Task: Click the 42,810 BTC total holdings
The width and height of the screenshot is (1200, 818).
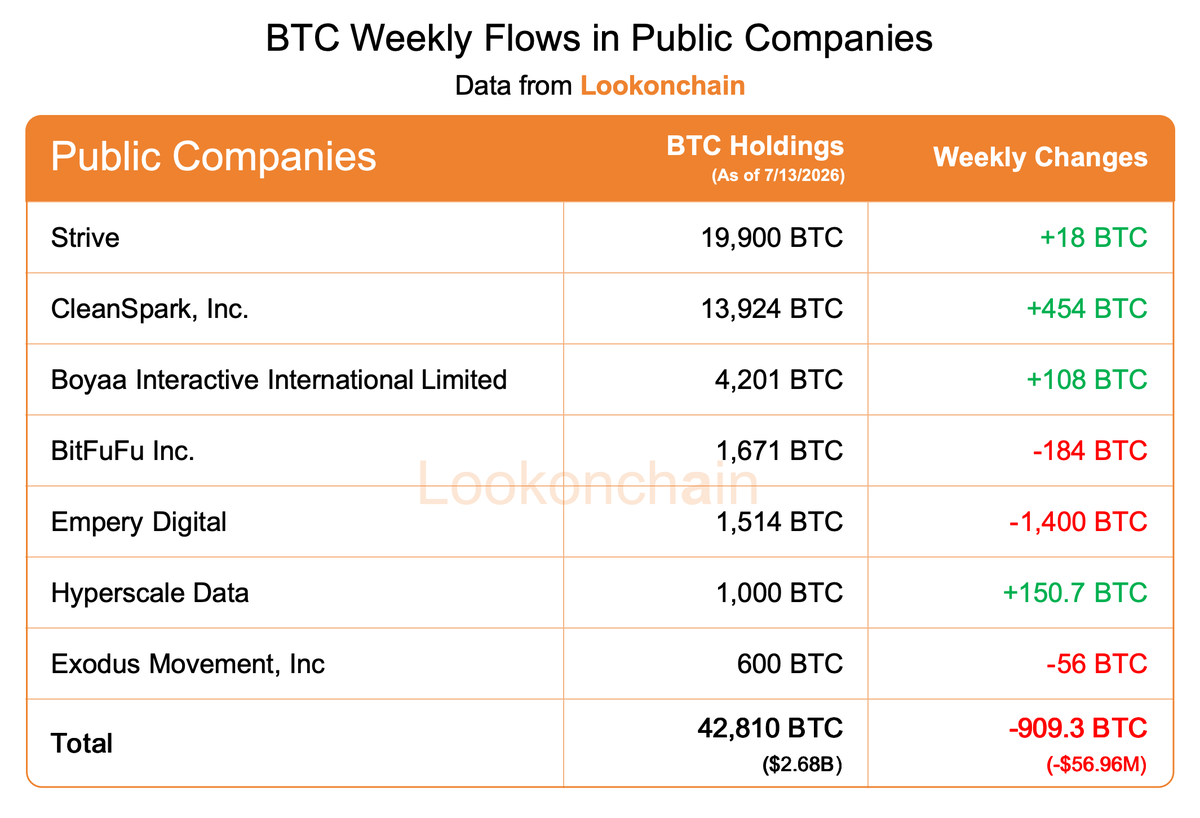Action: tap(770, 728)
